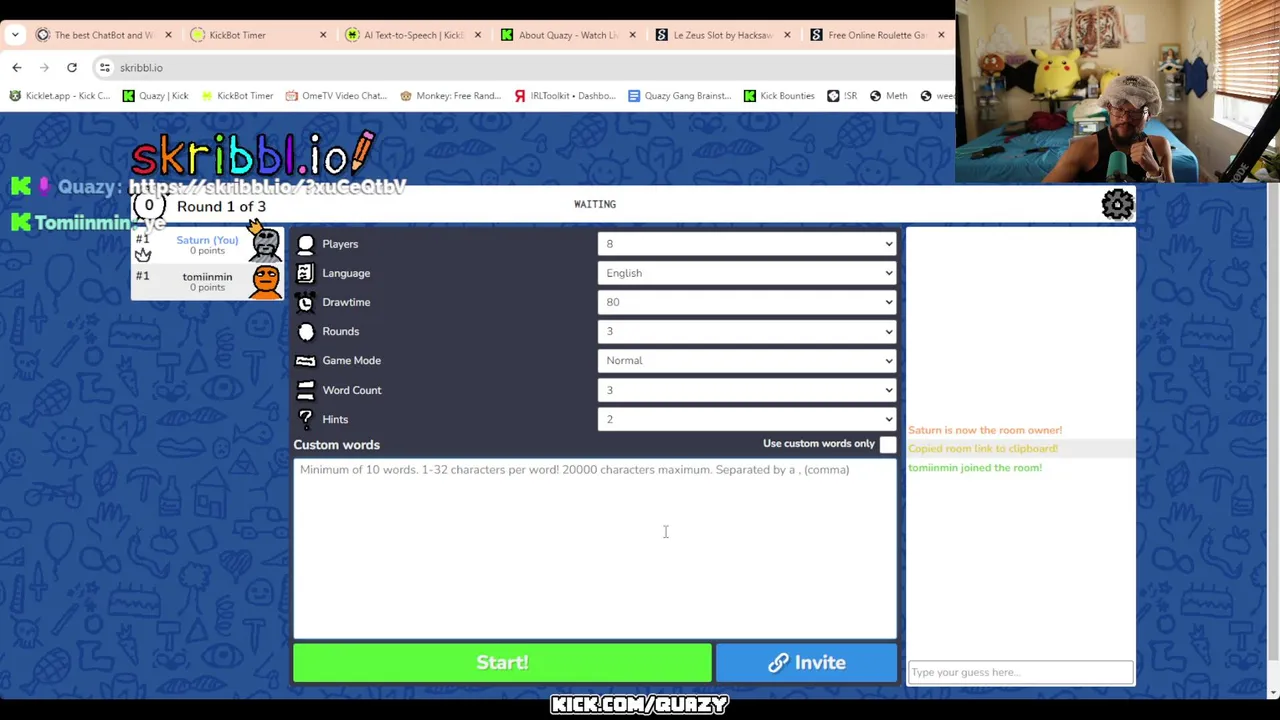Open the Kick Bounties bookmark
This screenshot has width=1280, height=720.
click(779, 96)
